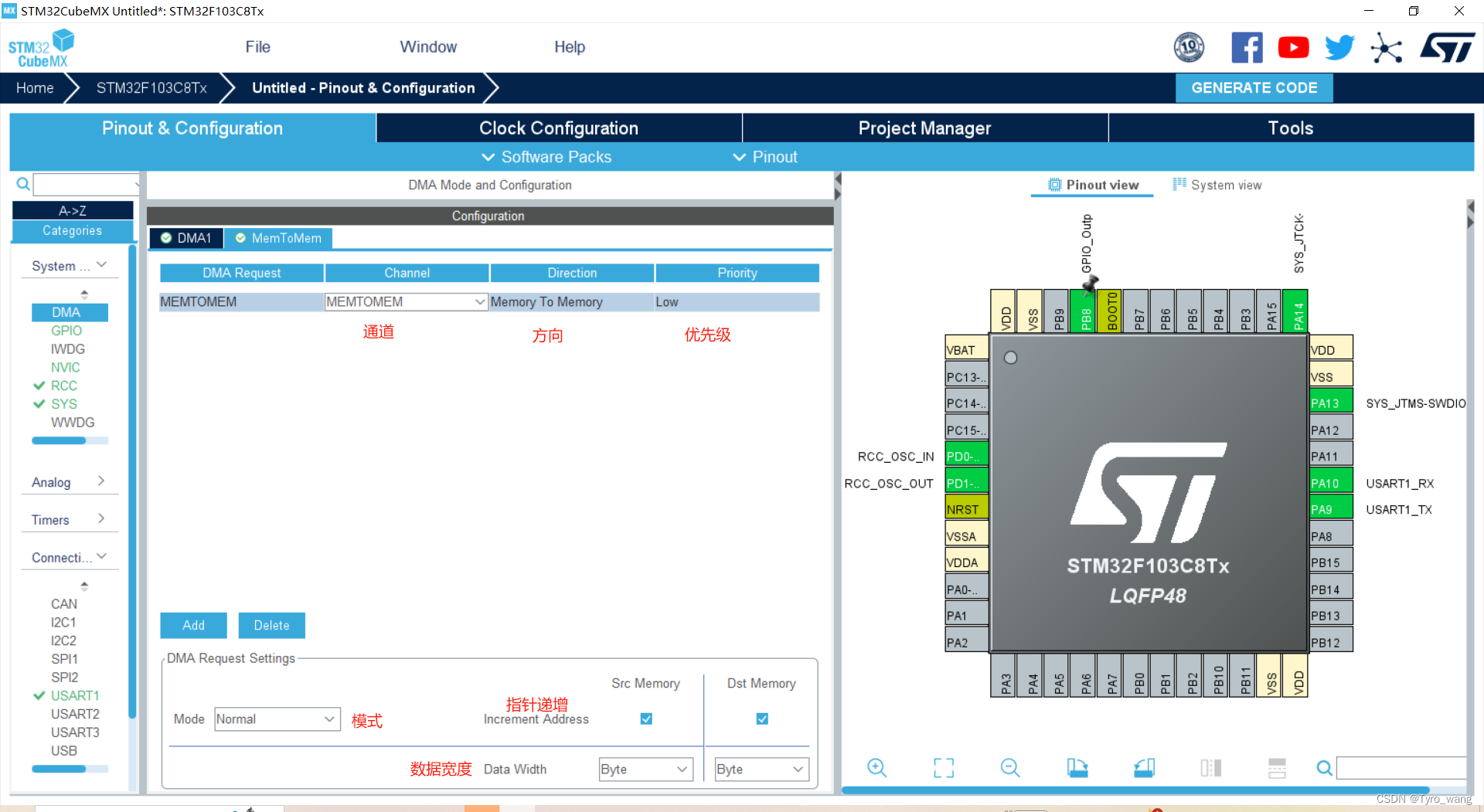Click the search magnifier in the pinout view
Screen dimensions: 1484x812
[x=1324, y=768]
